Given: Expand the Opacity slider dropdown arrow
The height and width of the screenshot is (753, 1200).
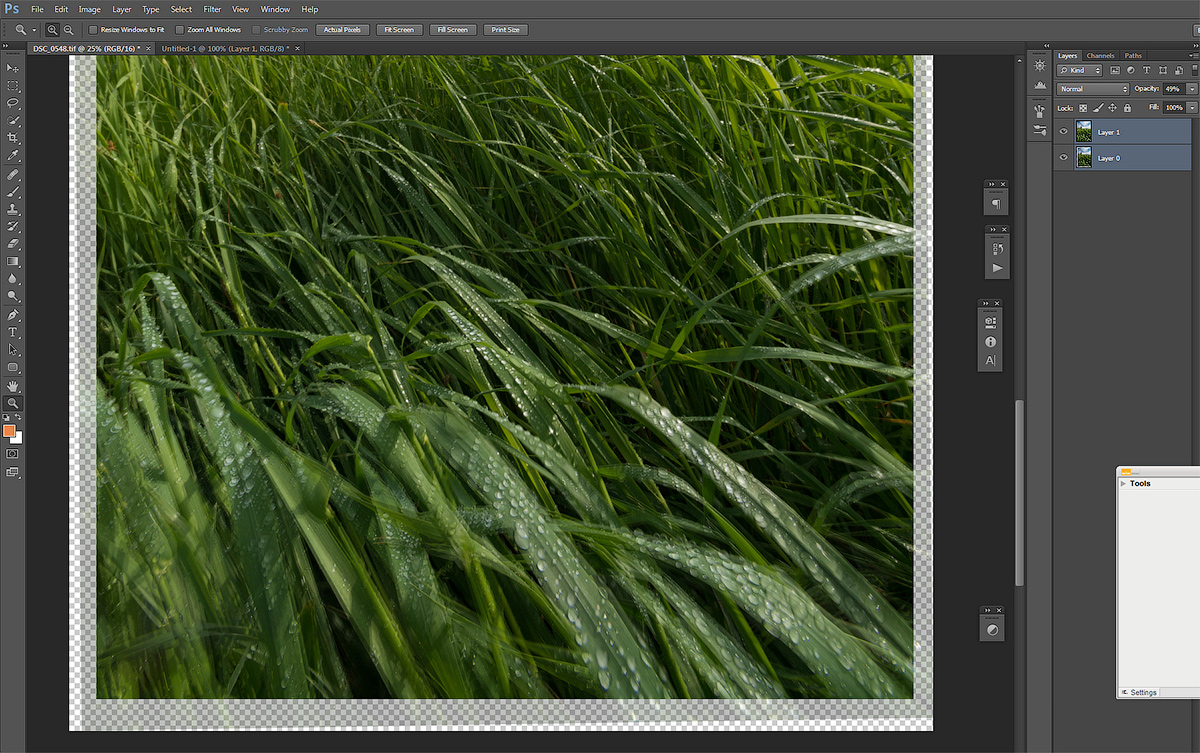Looking at the screenshot, I should (1192, 89).
